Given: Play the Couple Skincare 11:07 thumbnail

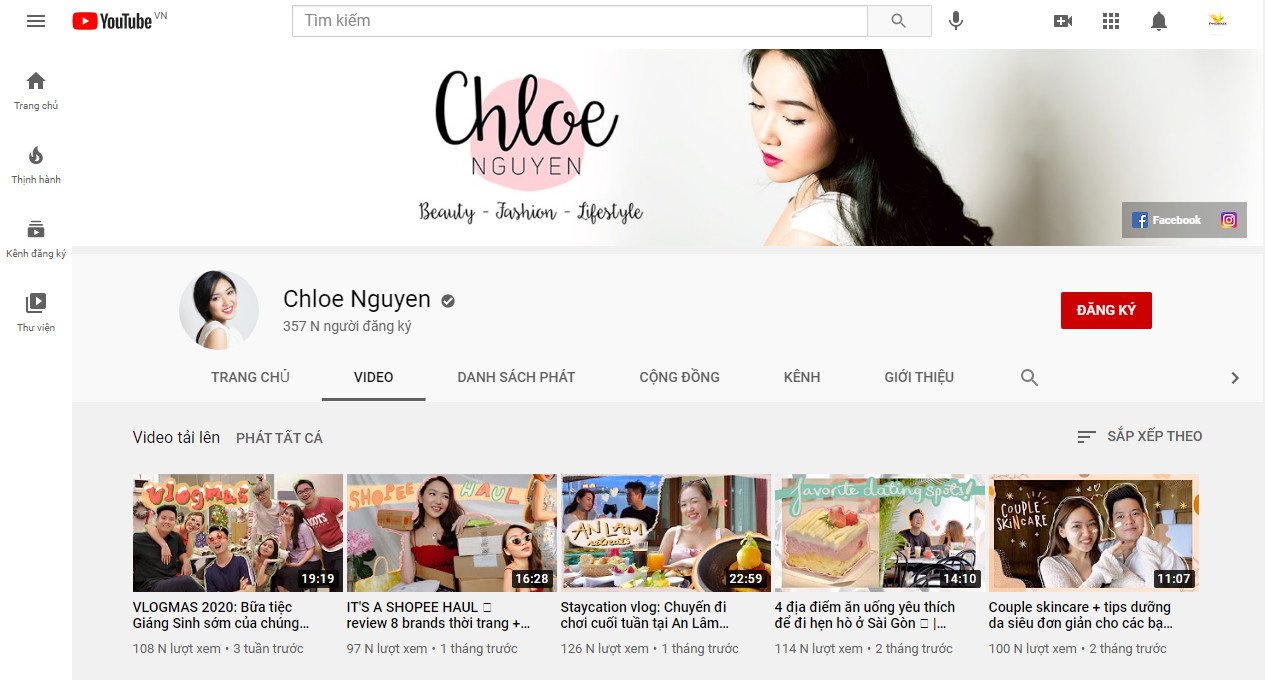Looking at the screenshot, I should (1094, 533).
